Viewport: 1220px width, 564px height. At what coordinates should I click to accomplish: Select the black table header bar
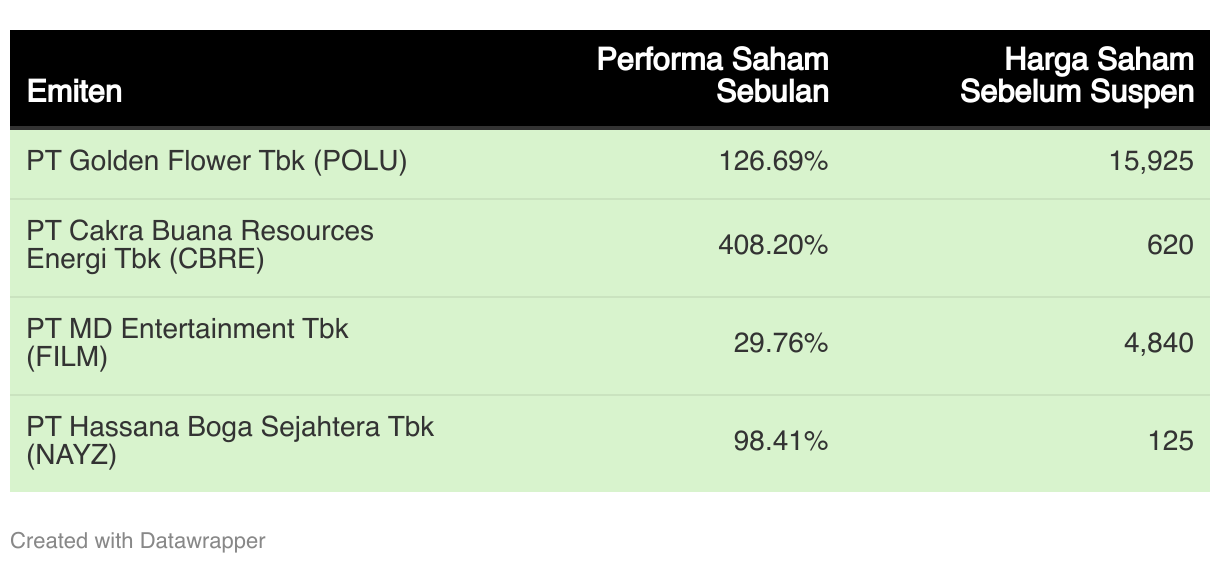[x=610, y=79]
